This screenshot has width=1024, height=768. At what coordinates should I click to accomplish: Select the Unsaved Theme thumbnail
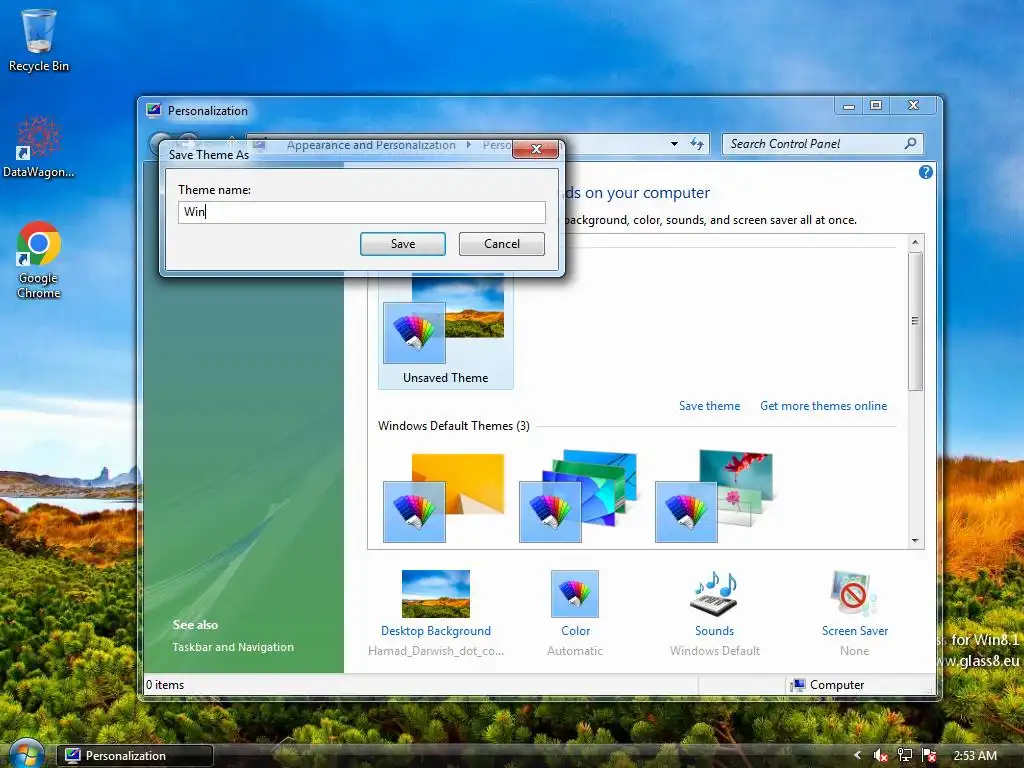tap(445, 330)
